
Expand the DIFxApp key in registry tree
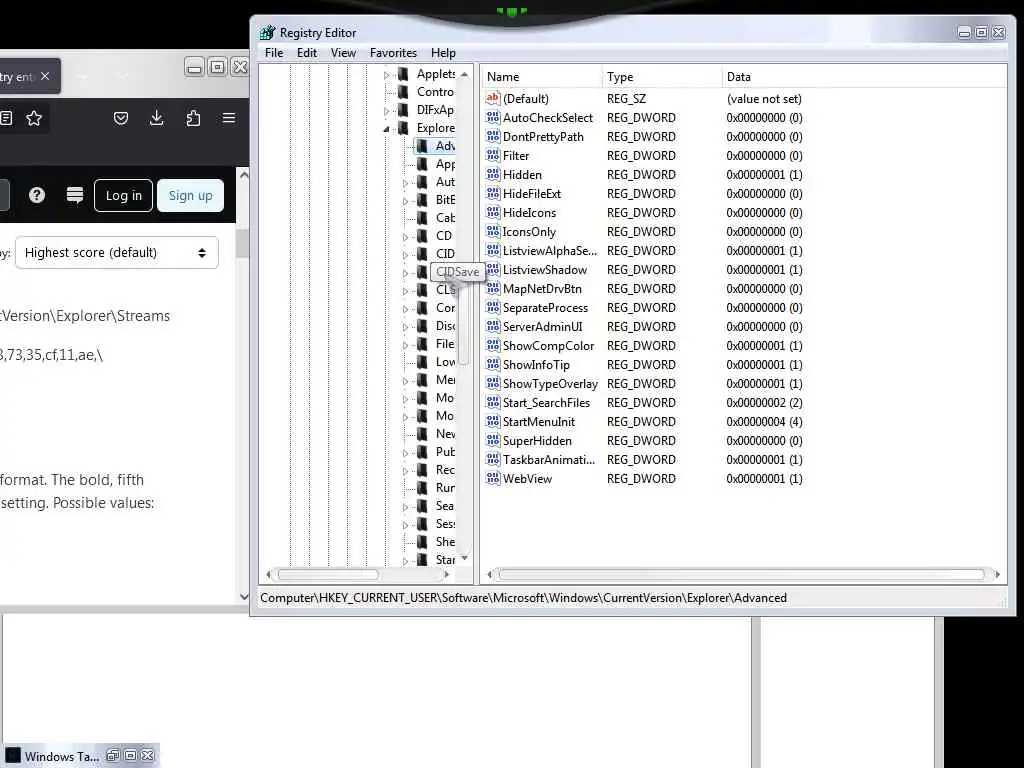pos(386,111)
